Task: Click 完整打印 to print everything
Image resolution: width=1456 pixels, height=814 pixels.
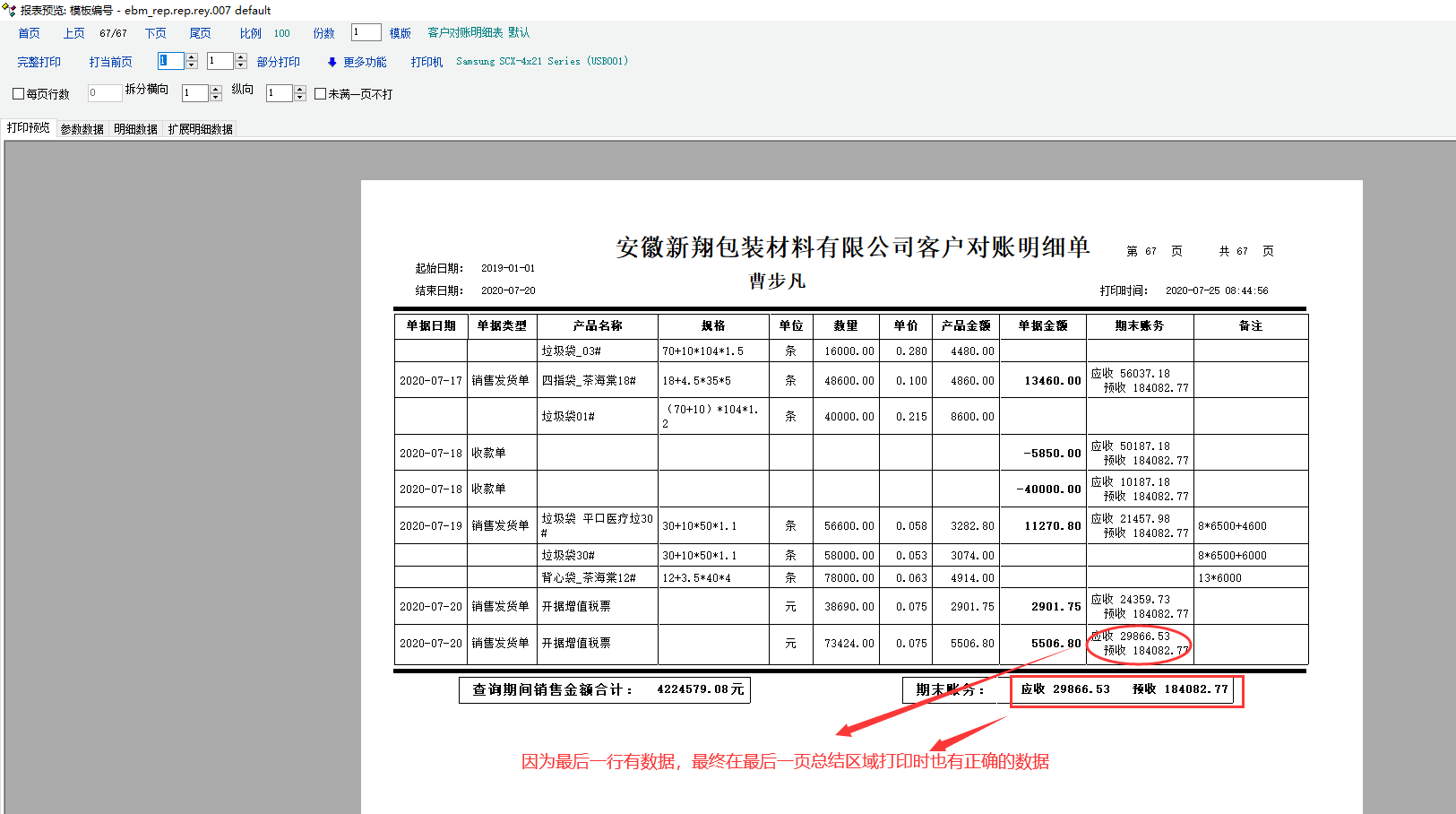Action: tap(39, 62)
